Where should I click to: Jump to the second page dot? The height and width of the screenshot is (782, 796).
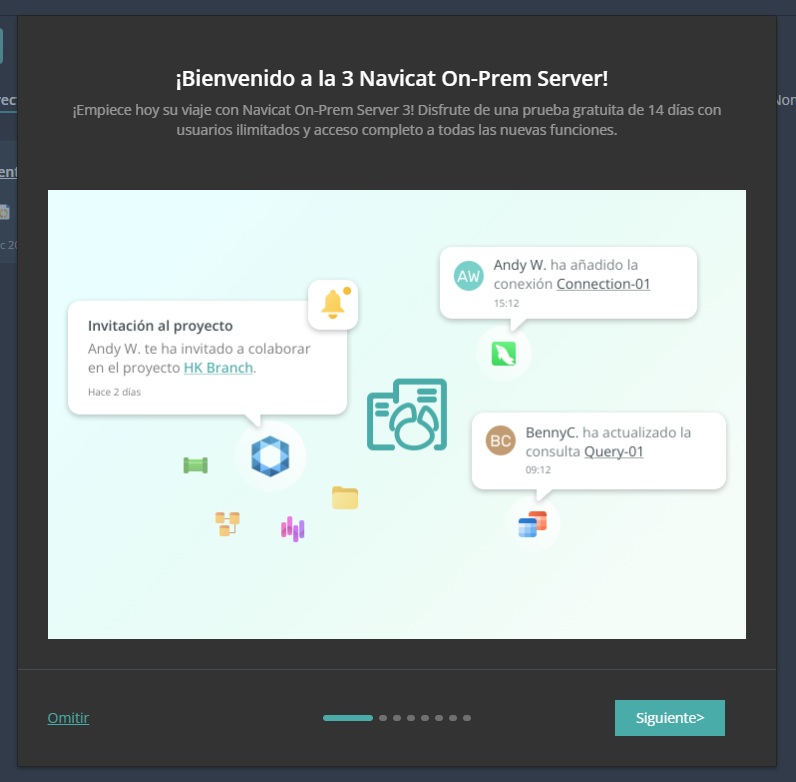pyautogui.click(x=383, y=718)
